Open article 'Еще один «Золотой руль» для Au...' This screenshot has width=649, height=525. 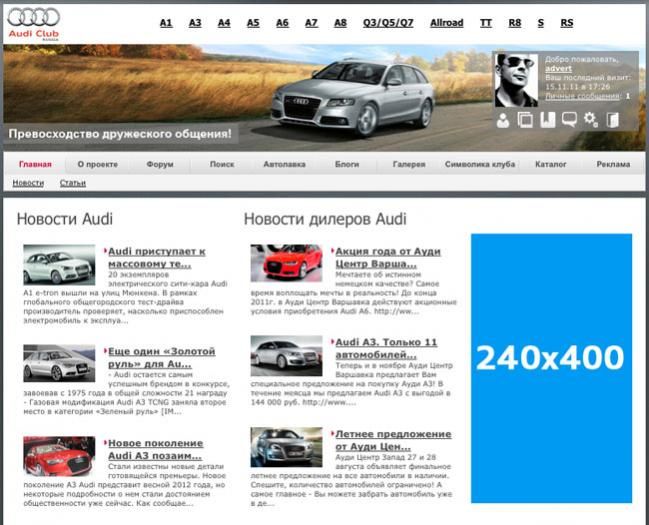pyautogui.click(x=161, y=358)
